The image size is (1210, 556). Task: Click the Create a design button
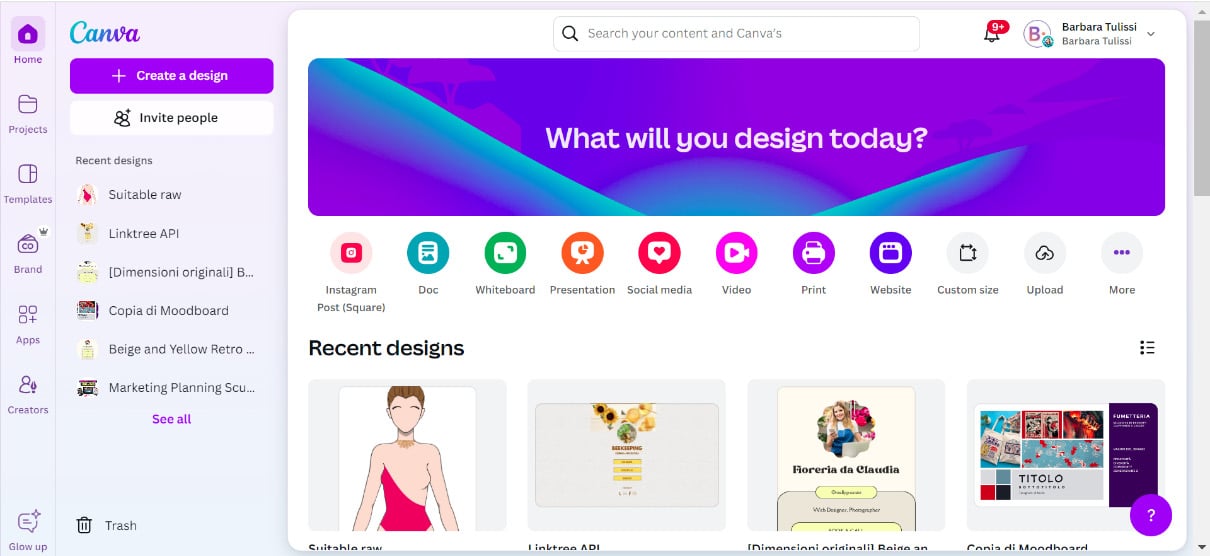[171, 76]
